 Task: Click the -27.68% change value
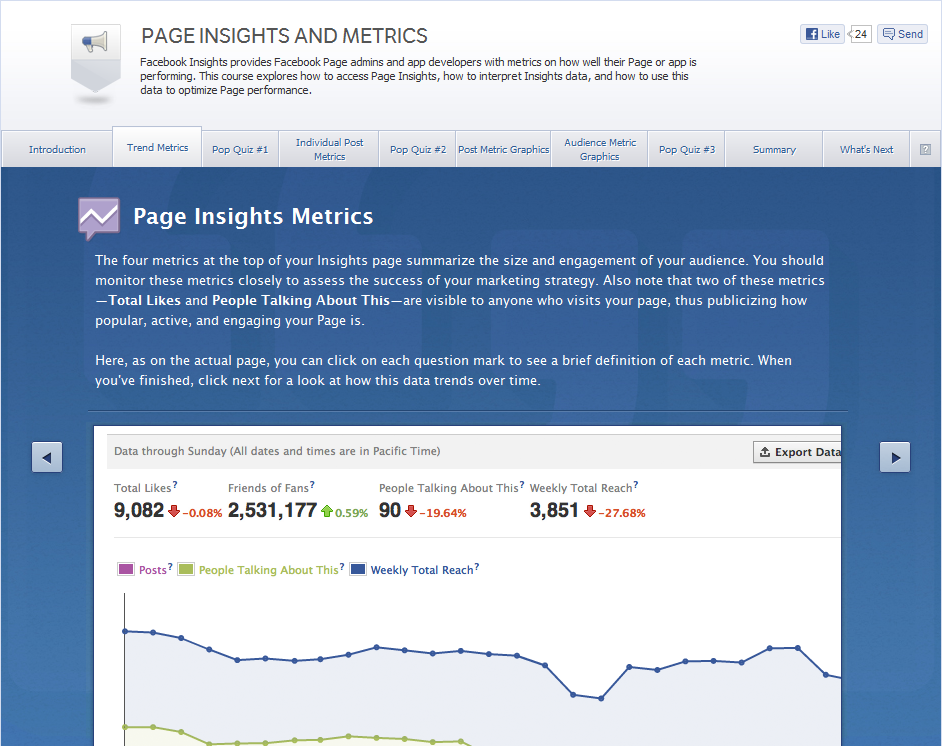coord(622,513)
